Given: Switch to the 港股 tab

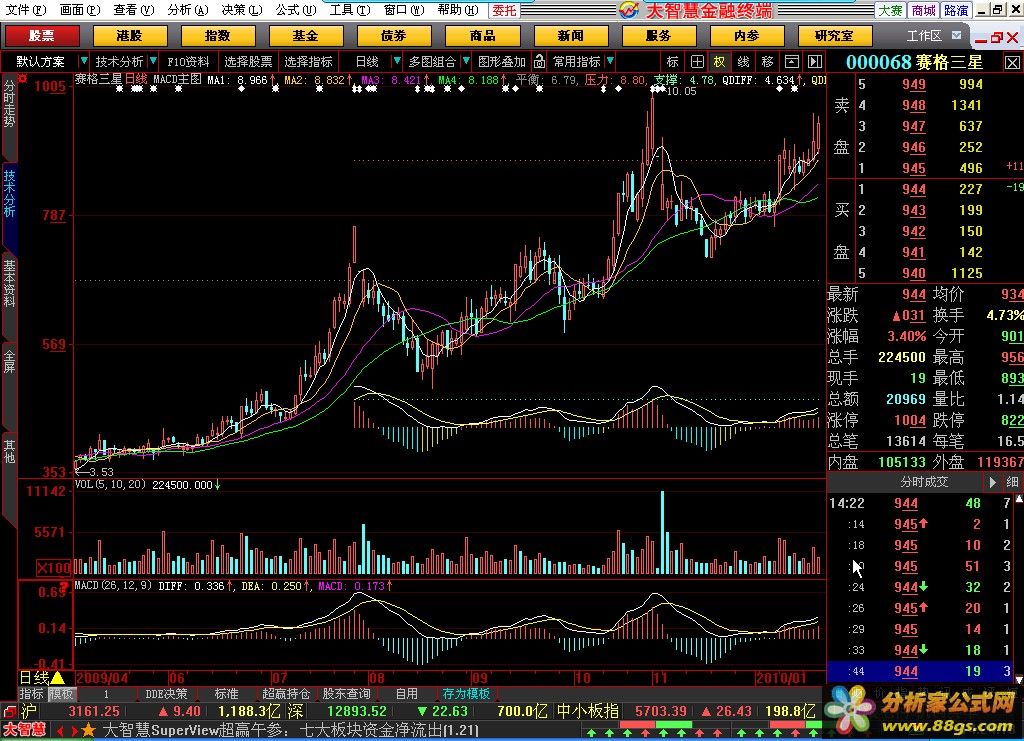Looking at the screenshot, I should coord(129,35).
